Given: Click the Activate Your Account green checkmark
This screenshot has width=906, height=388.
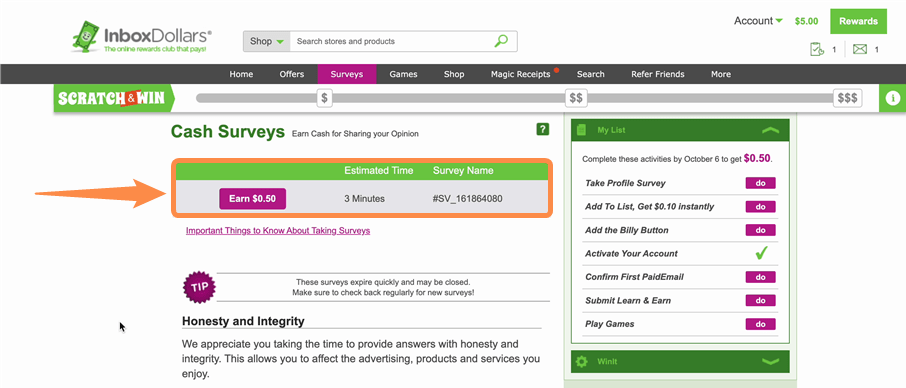Looking at the screenshot, I should tap(761, 253).
